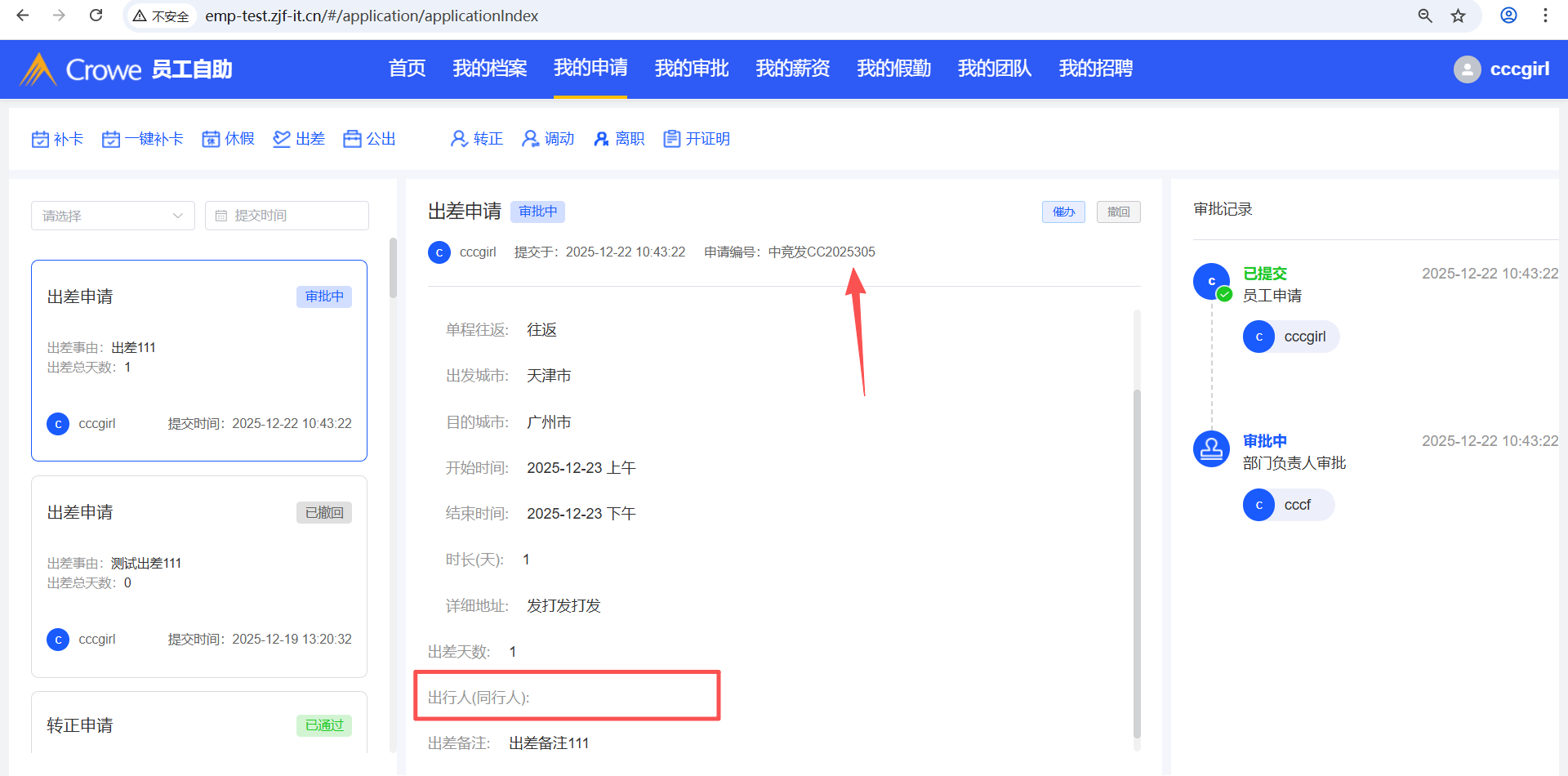Screen dimensions: 1568x776
Task: Click the stamp icon beside 部门负责人审批
Action: coord(1211,448)
